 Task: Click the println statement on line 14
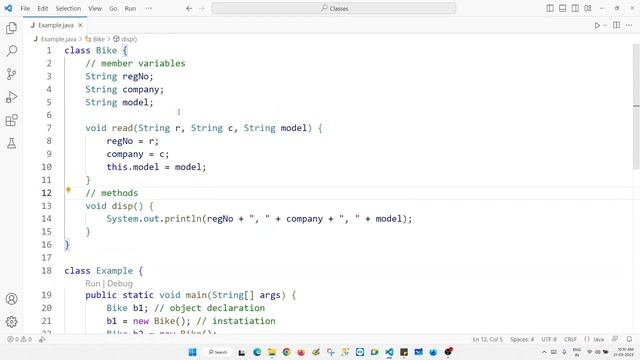point(259,219)
